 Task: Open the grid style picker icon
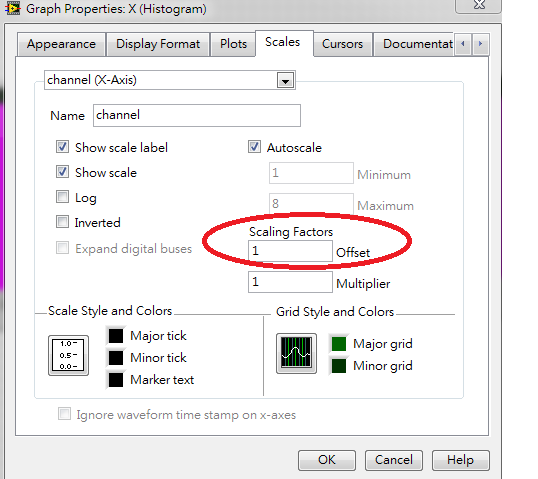click(296, 353)
